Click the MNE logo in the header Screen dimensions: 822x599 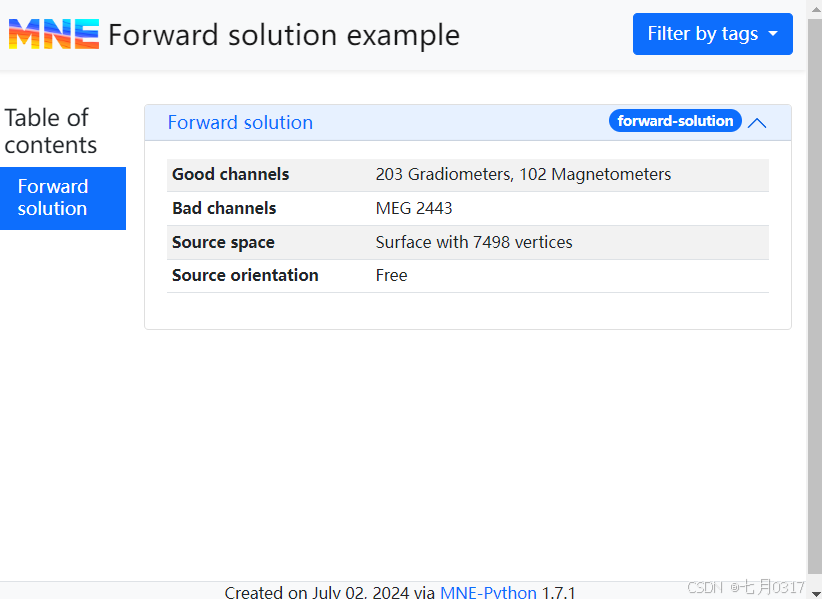(54, 35)
